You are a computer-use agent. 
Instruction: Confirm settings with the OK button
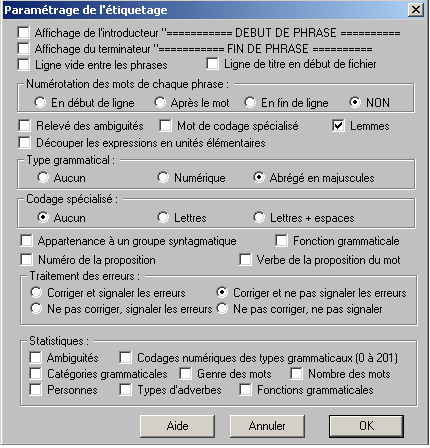(x=366, y=426)
